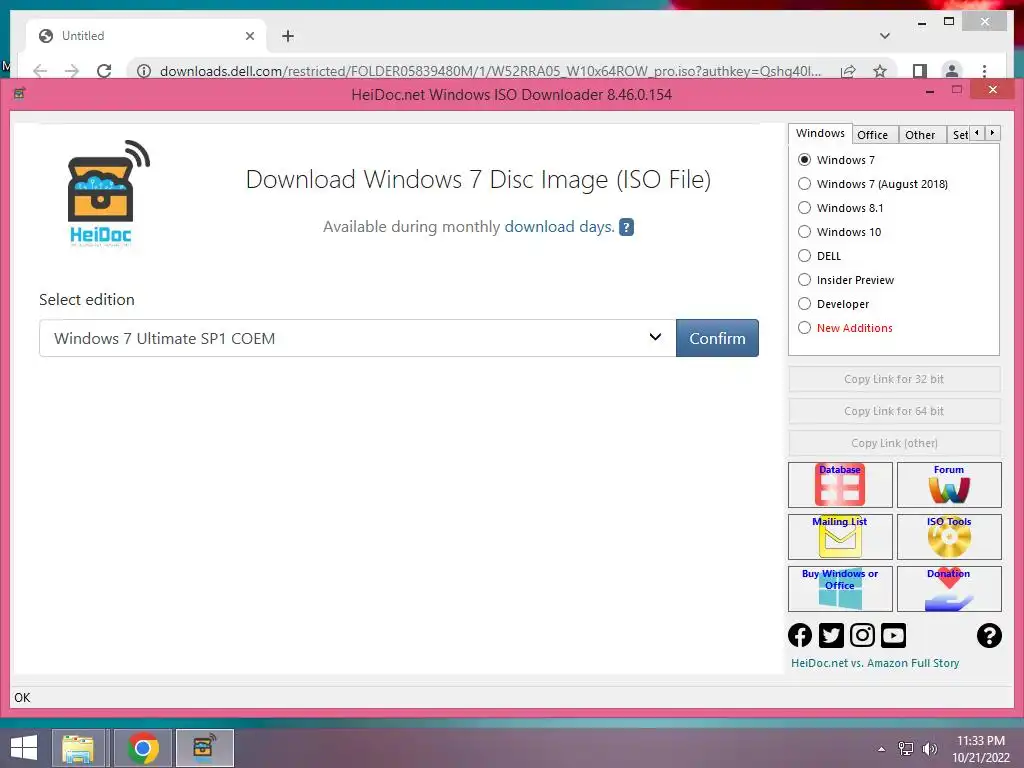Select the Developer radio option
This screenshot has width=1024, height=768.
[x=805, y=304]
